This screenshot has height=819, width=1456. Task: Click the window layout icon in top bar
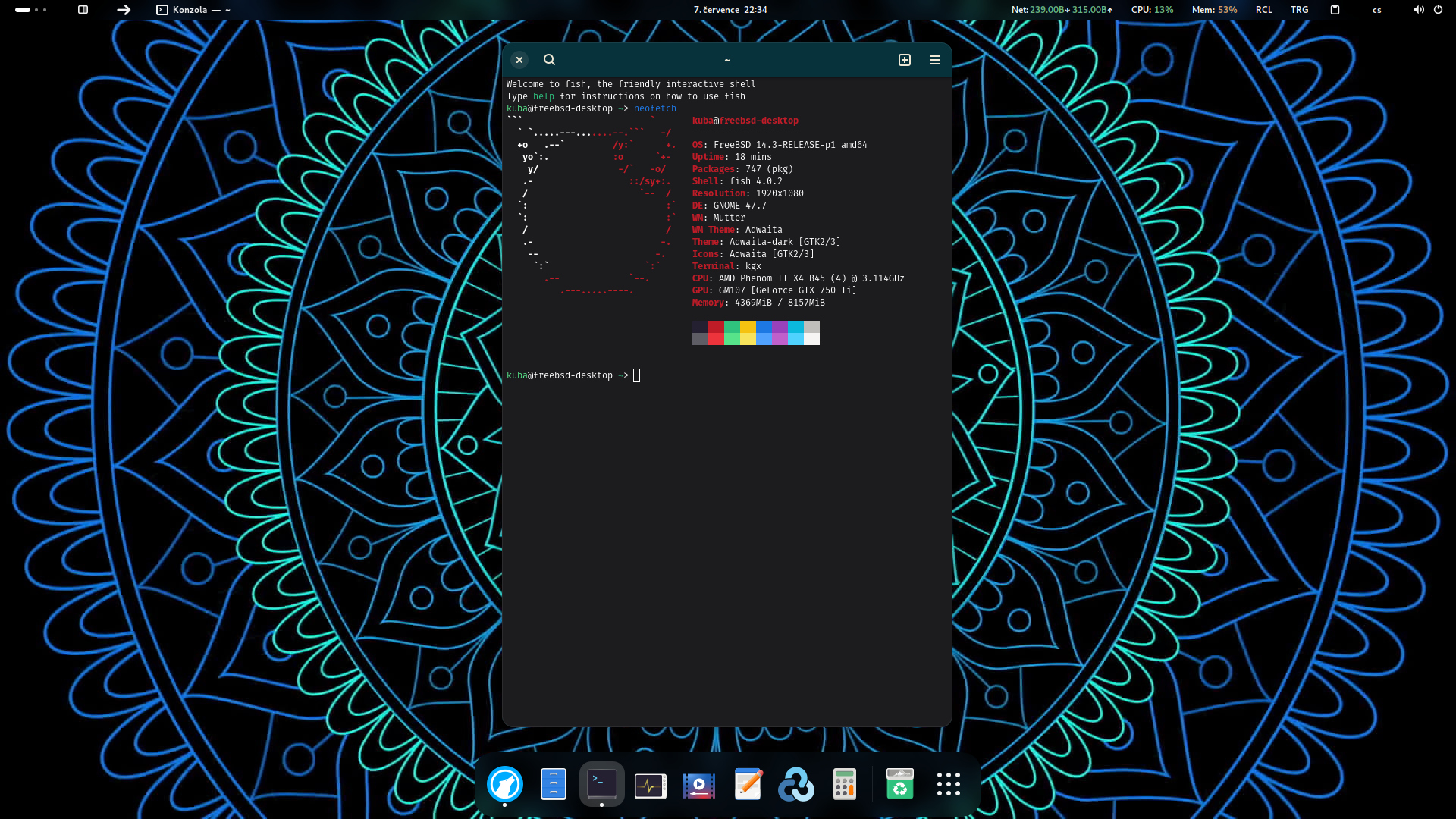coord(83,10)
